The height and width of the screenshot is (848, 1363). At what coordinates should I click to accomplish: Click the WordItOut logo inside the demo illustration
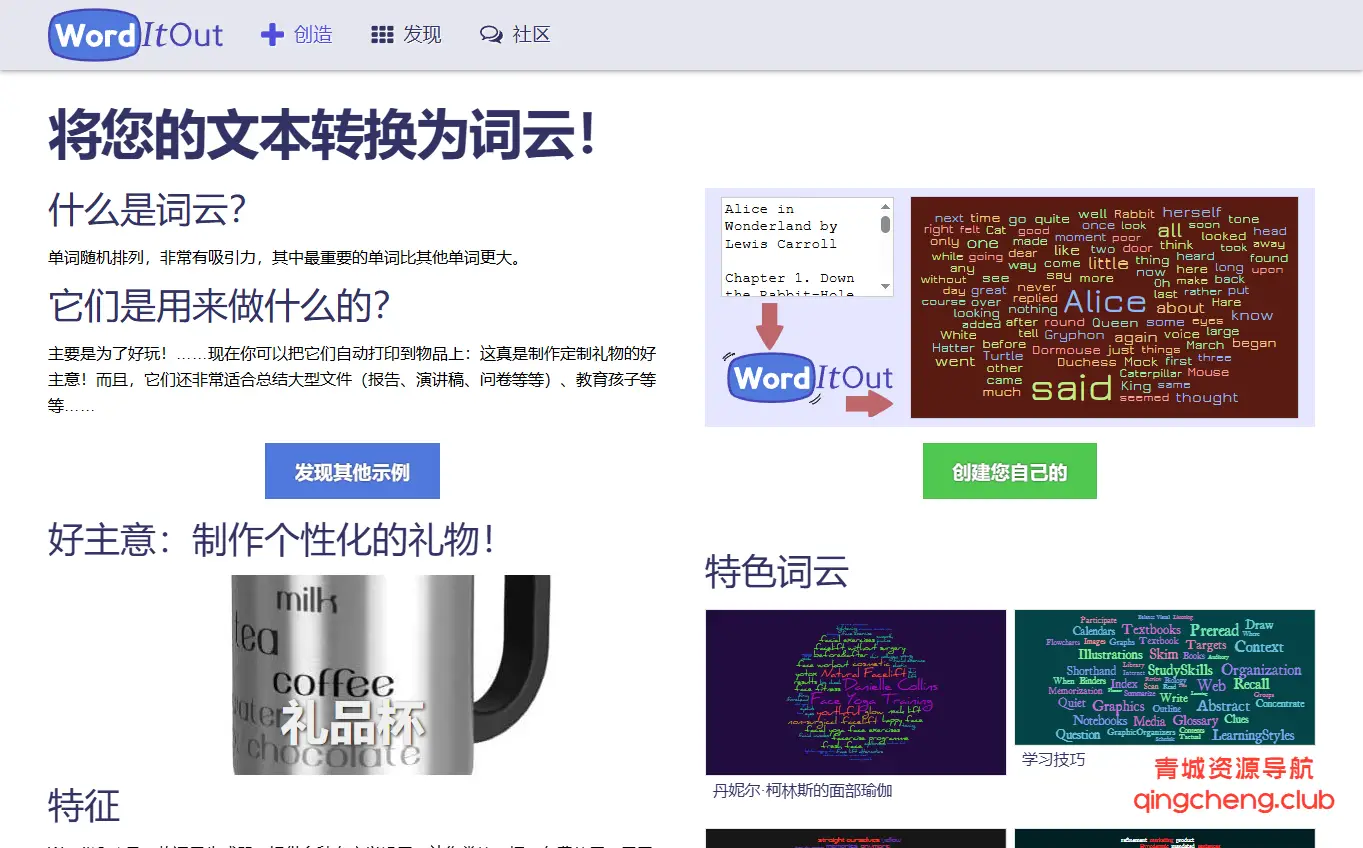(x=810, y=377)
